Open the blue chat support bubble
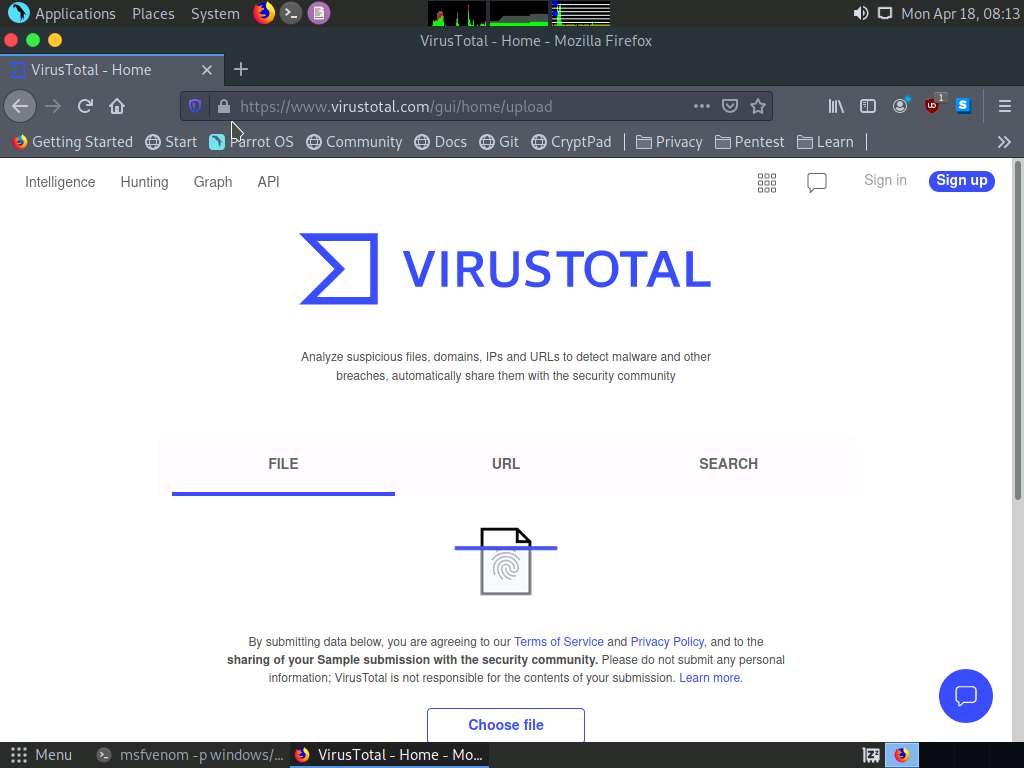The width and height of the screenshot is (1024, 768). [x=965, y=696]
